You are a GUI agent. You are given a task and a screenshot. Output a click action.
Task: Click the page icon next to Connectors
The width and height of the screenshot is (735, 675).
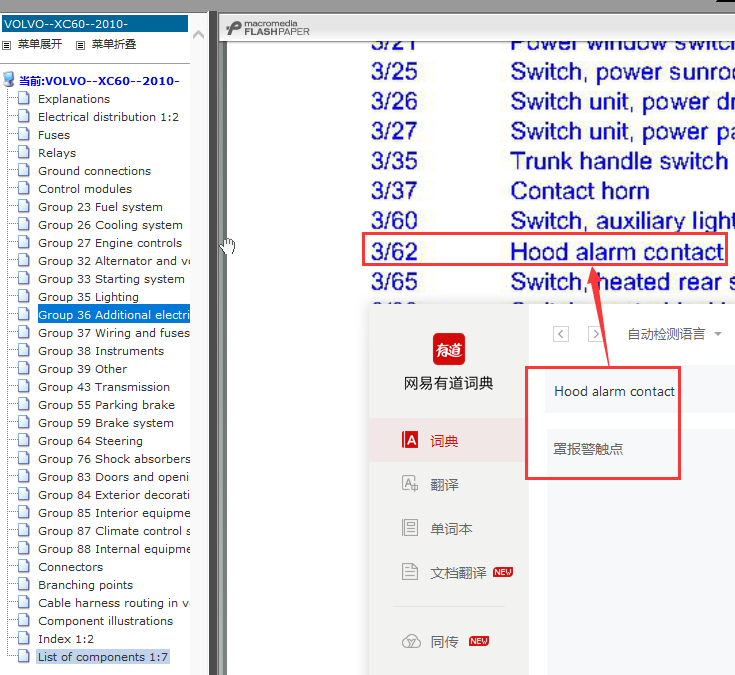pyautogui.click(x=23, y=566)
